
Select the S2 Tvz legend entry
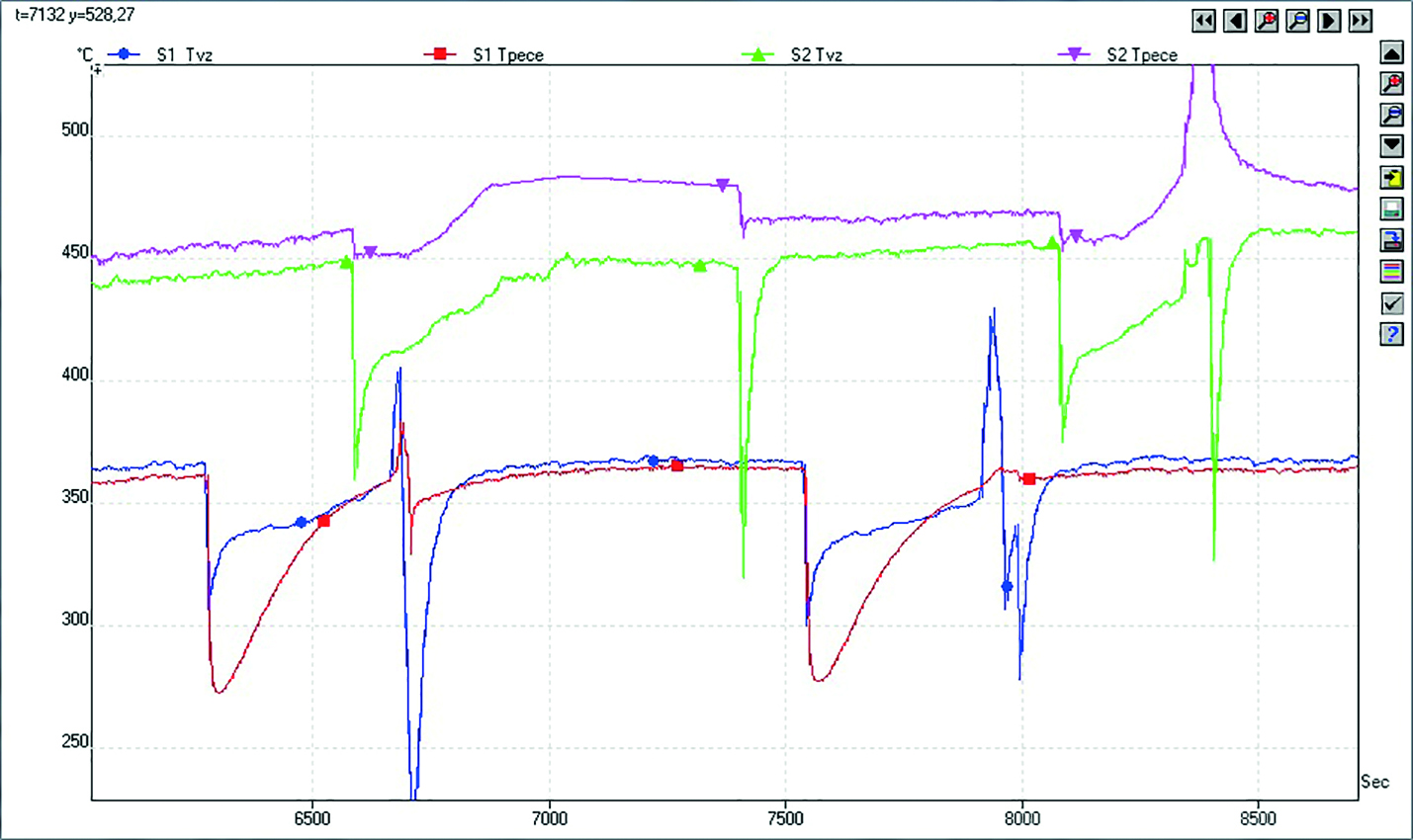click(817, 55)
